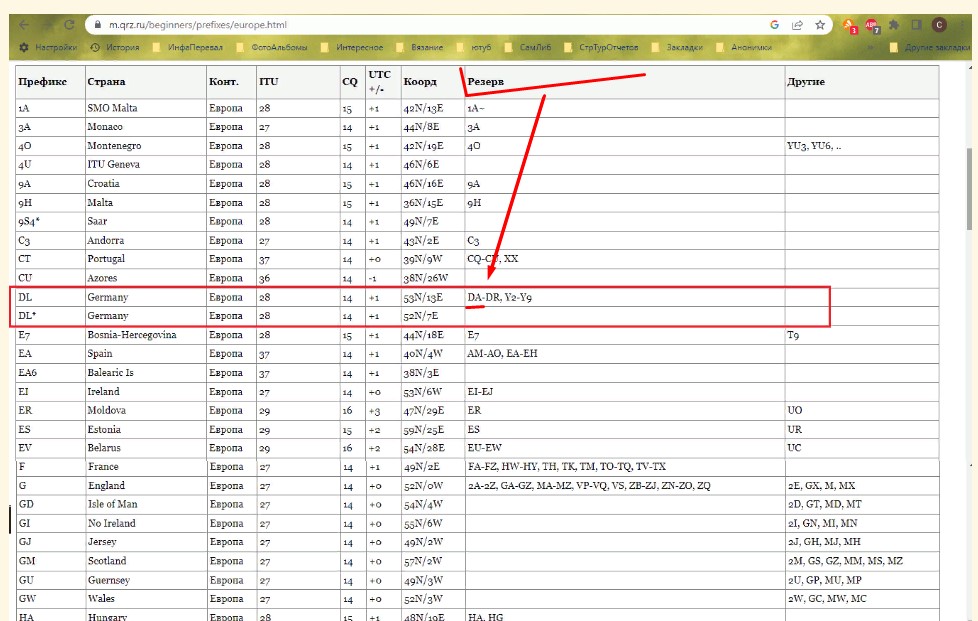Image resolution: width=978 pixels, height=621 pixels.
Task: Select the Jersey cell
Action: pos(147,542)
